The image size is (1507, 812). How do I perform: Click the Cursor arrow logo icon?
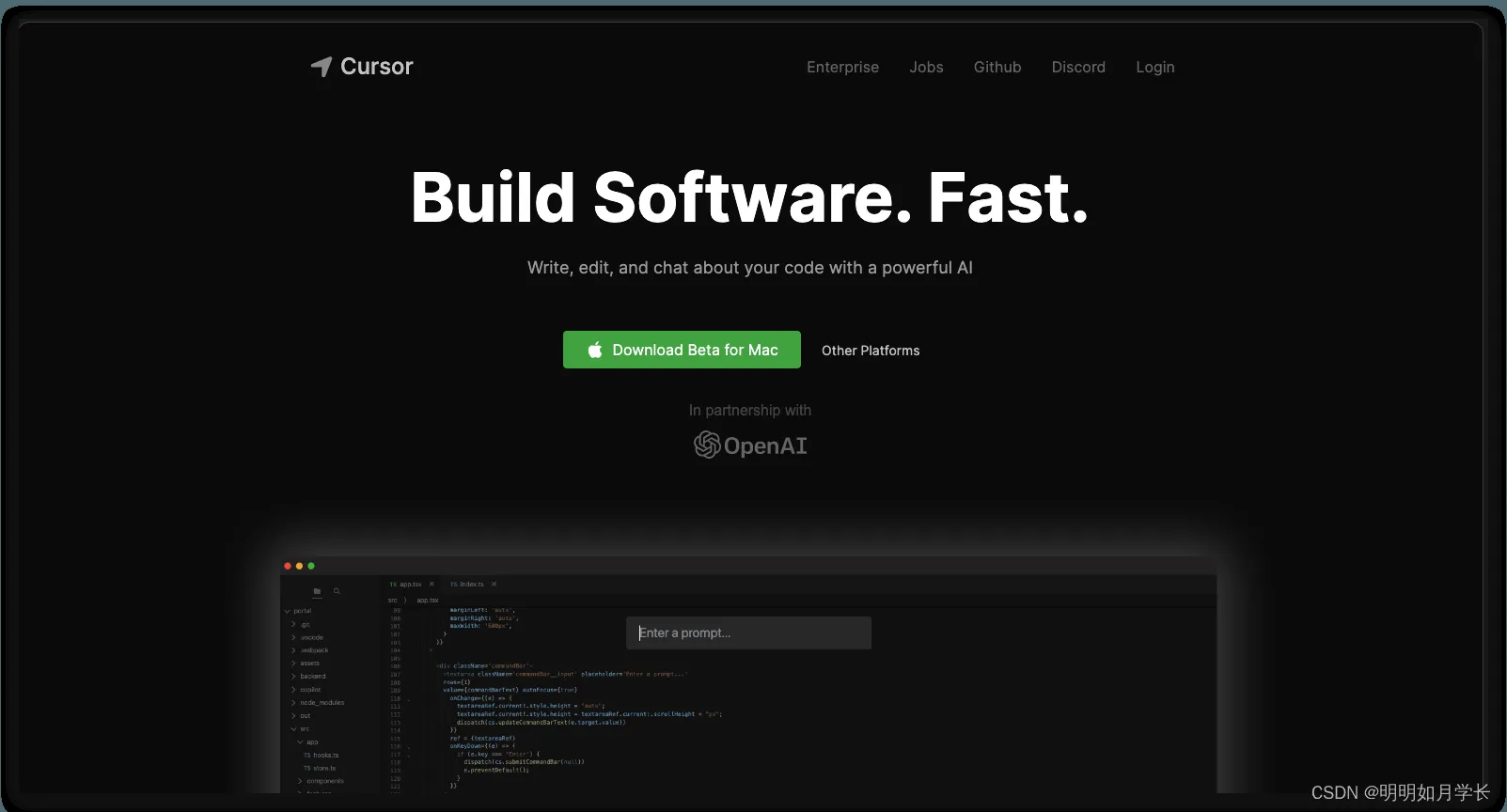[x=322, y=67]
